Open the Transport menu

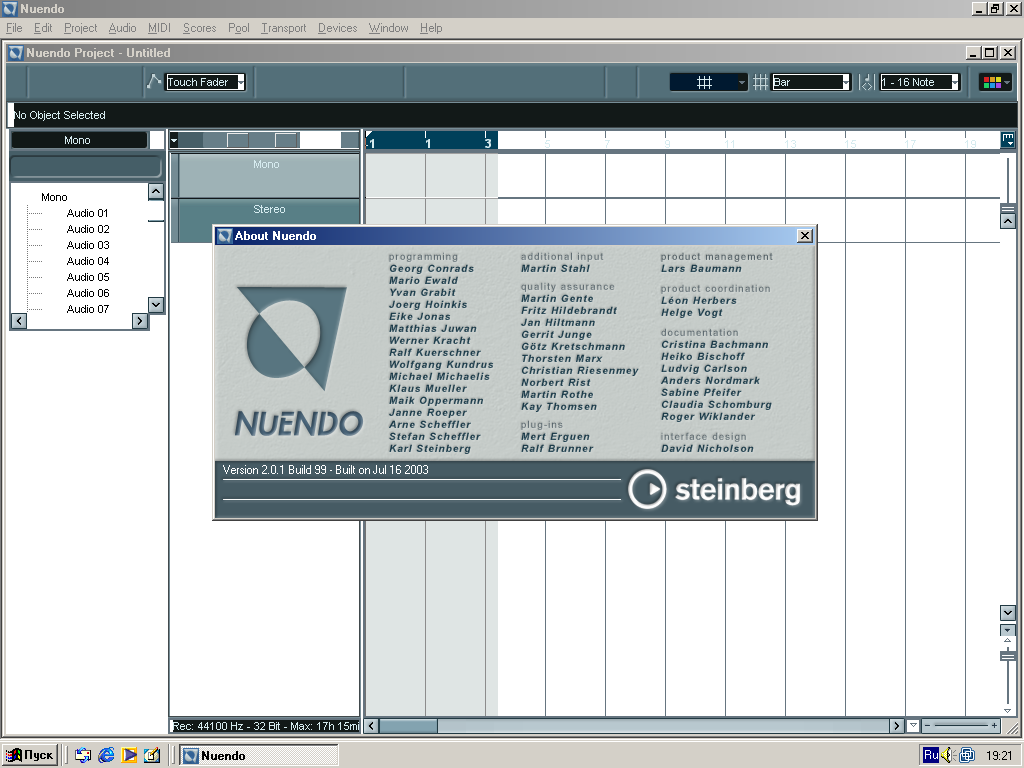tap(283, 28)
